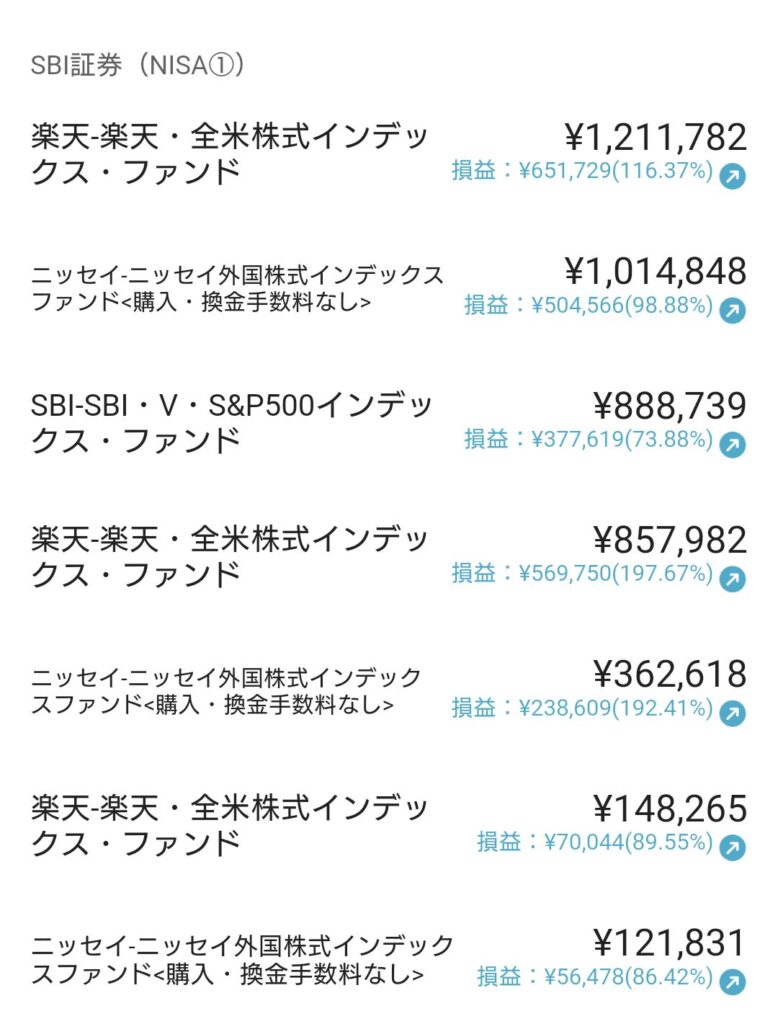Select the SBI証券（NISA①）account header
This screenshot has height=1024, width=778.
click(x=138, y=65)
